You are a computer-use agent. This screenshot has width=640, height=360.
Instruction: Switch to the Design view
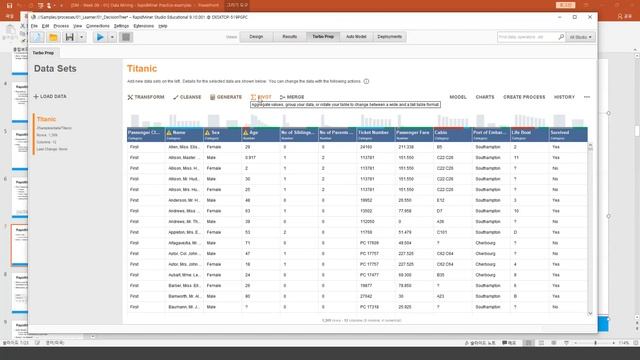point(256,37)
